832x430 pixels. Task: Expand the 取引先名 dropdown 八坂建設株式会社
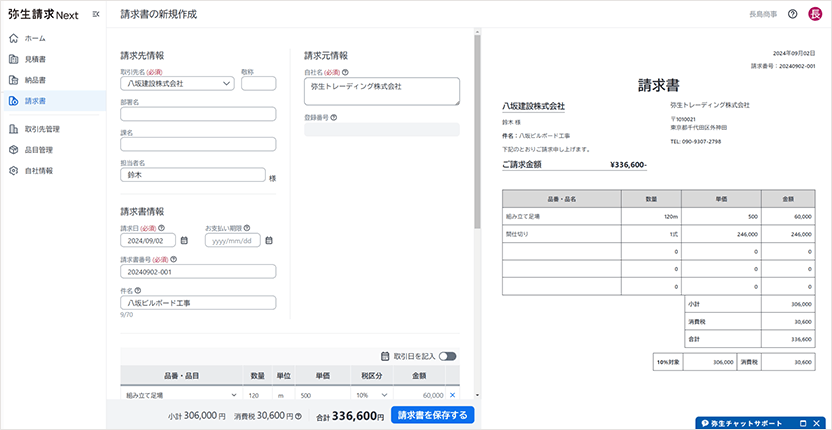177,83
